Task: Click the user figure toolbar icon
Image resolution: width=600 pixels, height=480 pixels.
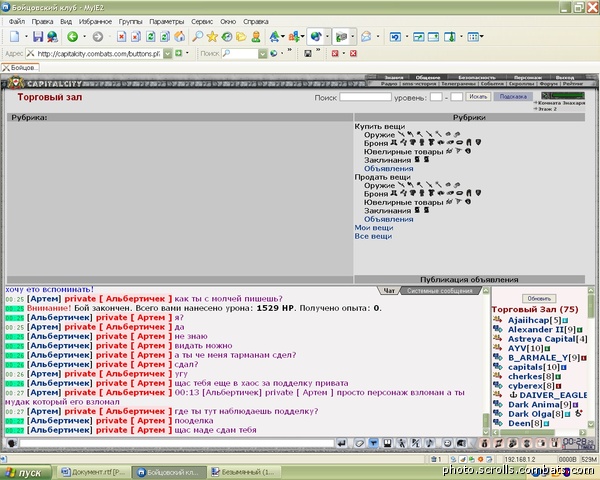Action: tap(256, 37)
